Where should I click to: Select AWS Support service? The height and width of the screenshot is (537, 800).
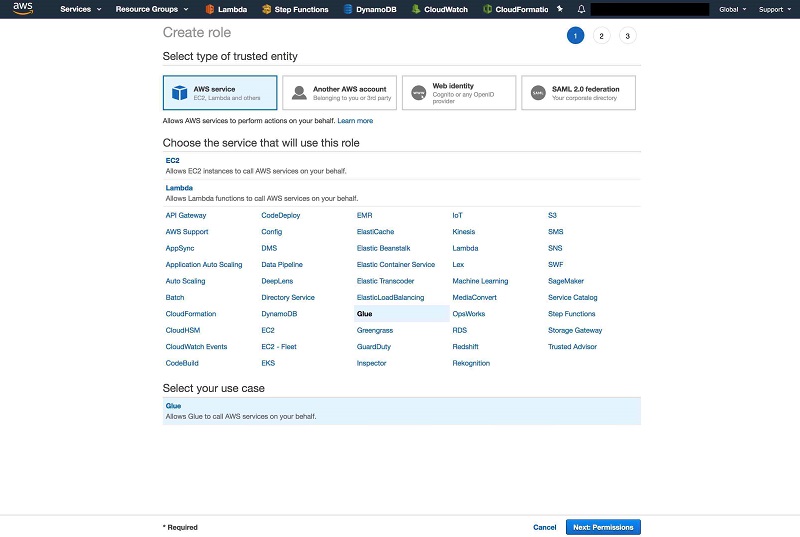[x=187, y=232]
